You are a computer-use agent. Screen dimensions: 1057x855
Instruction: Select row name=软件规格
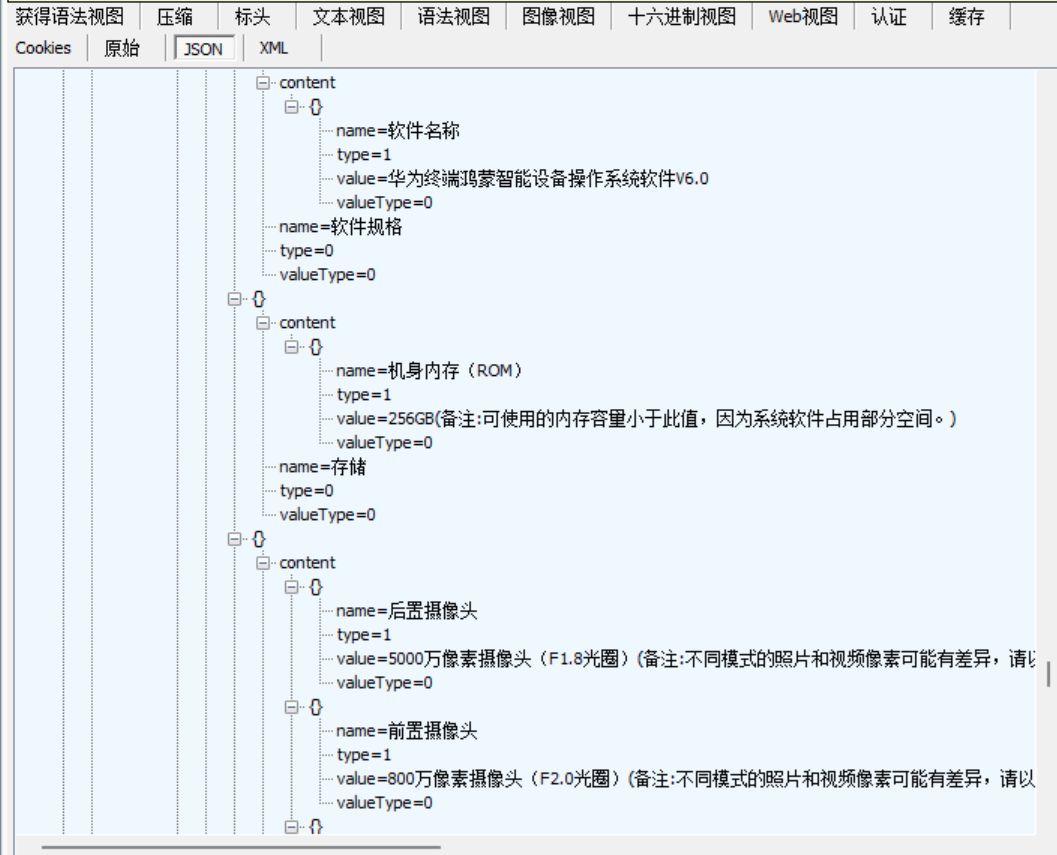tap(340, 227)
